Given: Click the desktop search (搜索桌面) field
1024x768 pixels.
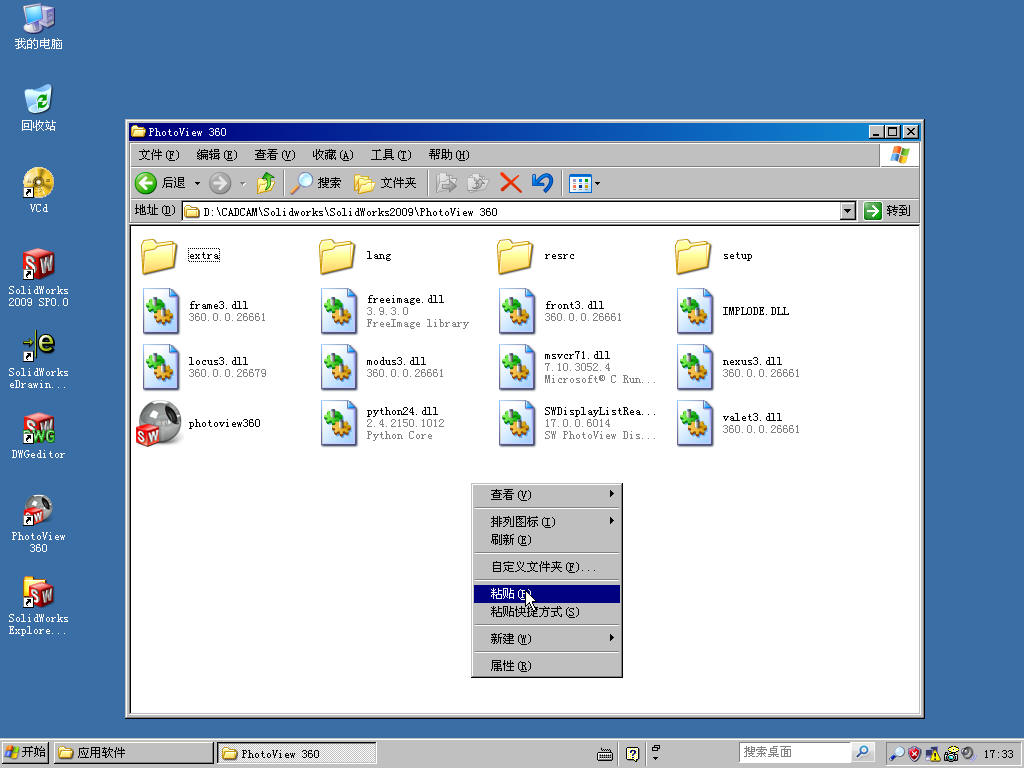Looking at the screenshot, I should pos(795,752).
